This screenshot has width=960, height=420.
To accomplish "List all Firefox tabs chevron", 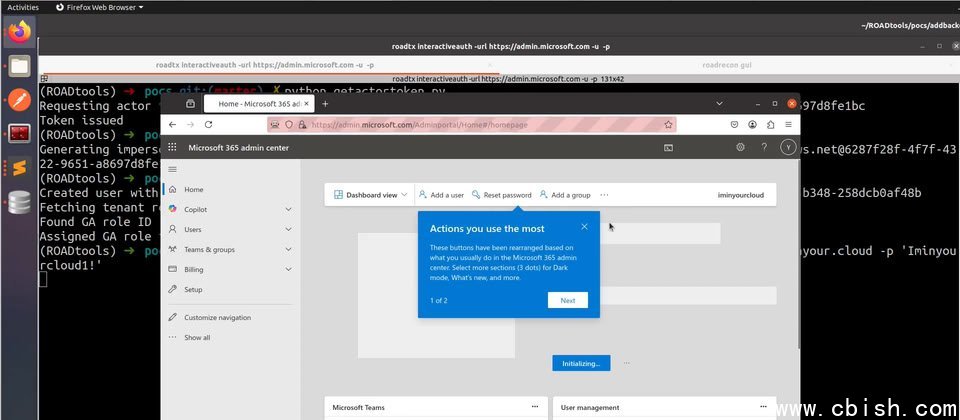I will [x=718, y=104].
